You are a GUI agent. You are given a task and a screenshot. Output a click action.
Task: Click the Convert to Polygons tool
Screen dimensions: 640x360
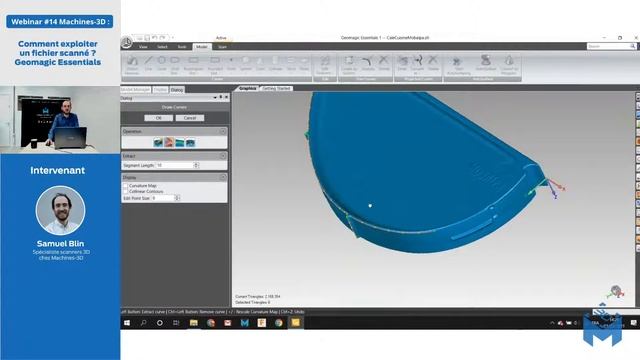click(x=509, y=64)
